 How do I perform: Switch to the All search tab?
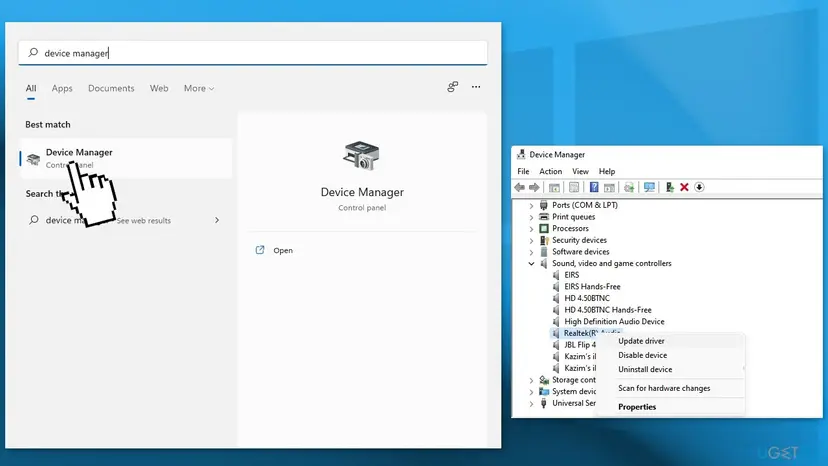31,88
